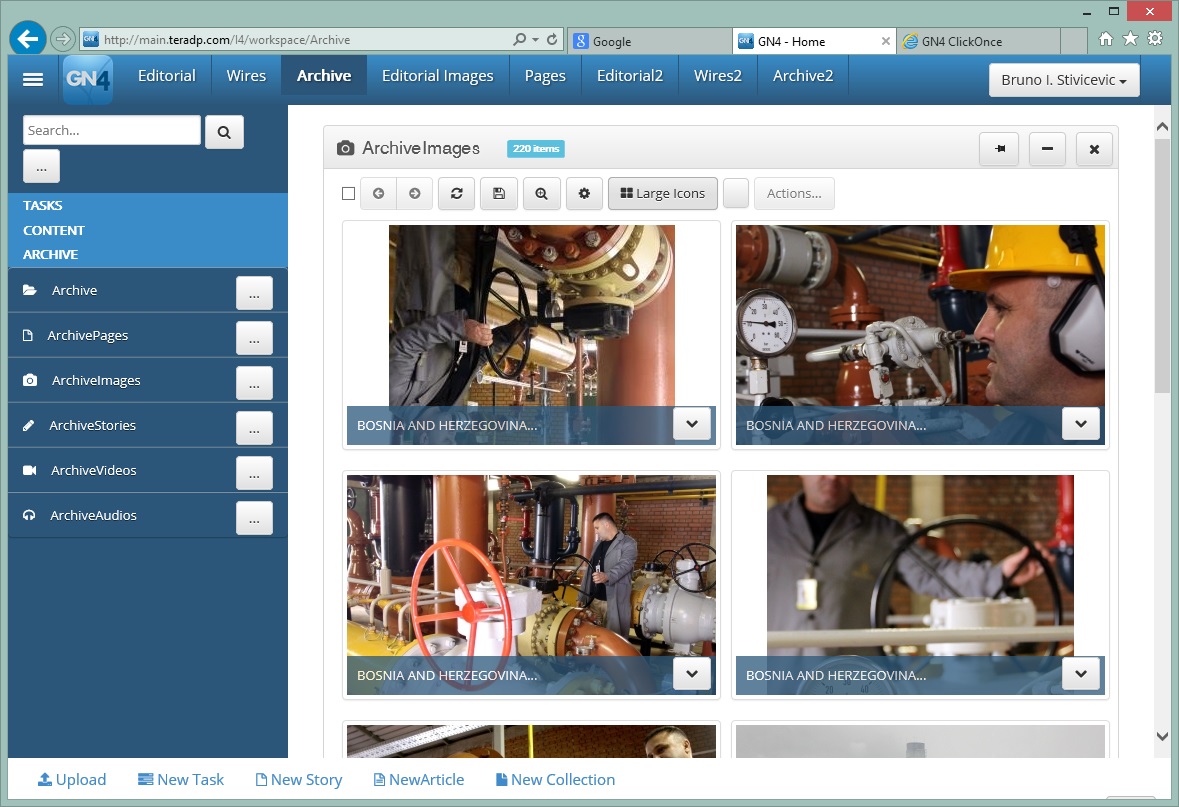Expand dropdown on image with red valve wheel
The height and width of the screenshot is (807, 1179).
click(692, 674)
